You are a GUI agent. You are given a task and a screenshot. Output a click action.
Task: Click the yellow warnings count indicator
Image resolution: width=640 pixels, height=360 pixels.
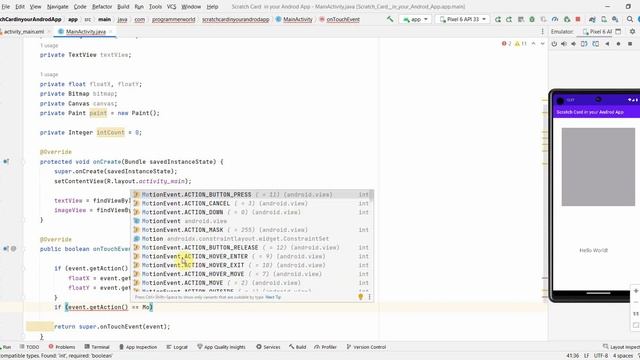pos(521,44)
